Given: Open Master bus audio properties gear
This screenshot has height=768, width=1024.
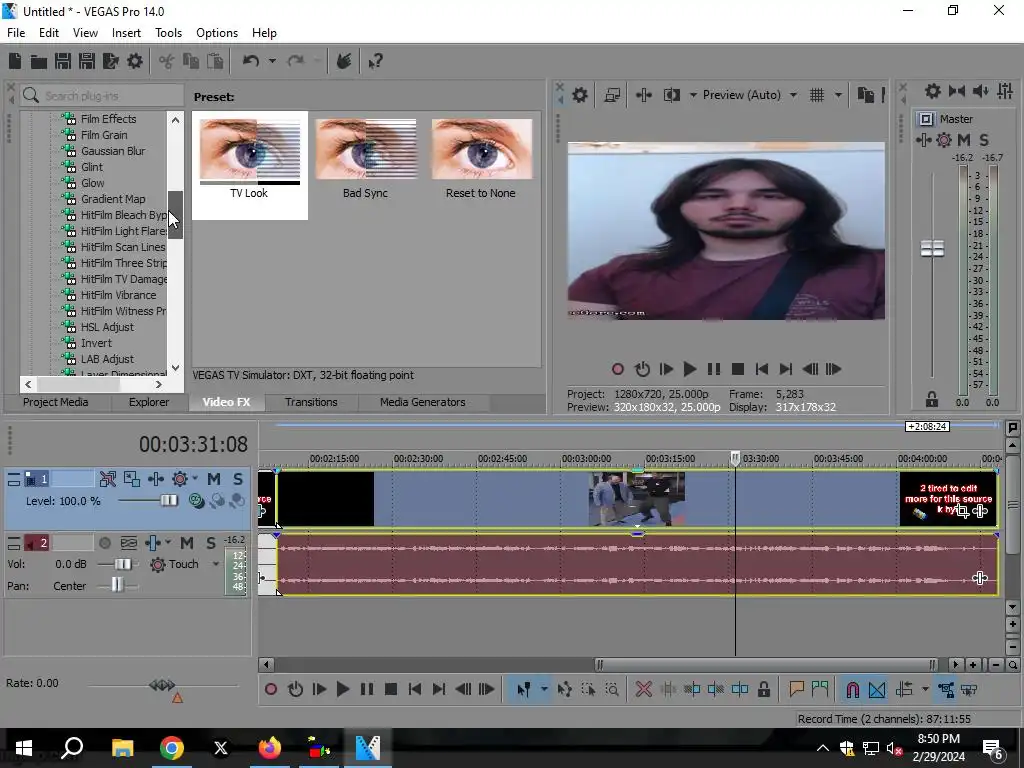Looking at the screenshot, I should [x=933, y=91].
